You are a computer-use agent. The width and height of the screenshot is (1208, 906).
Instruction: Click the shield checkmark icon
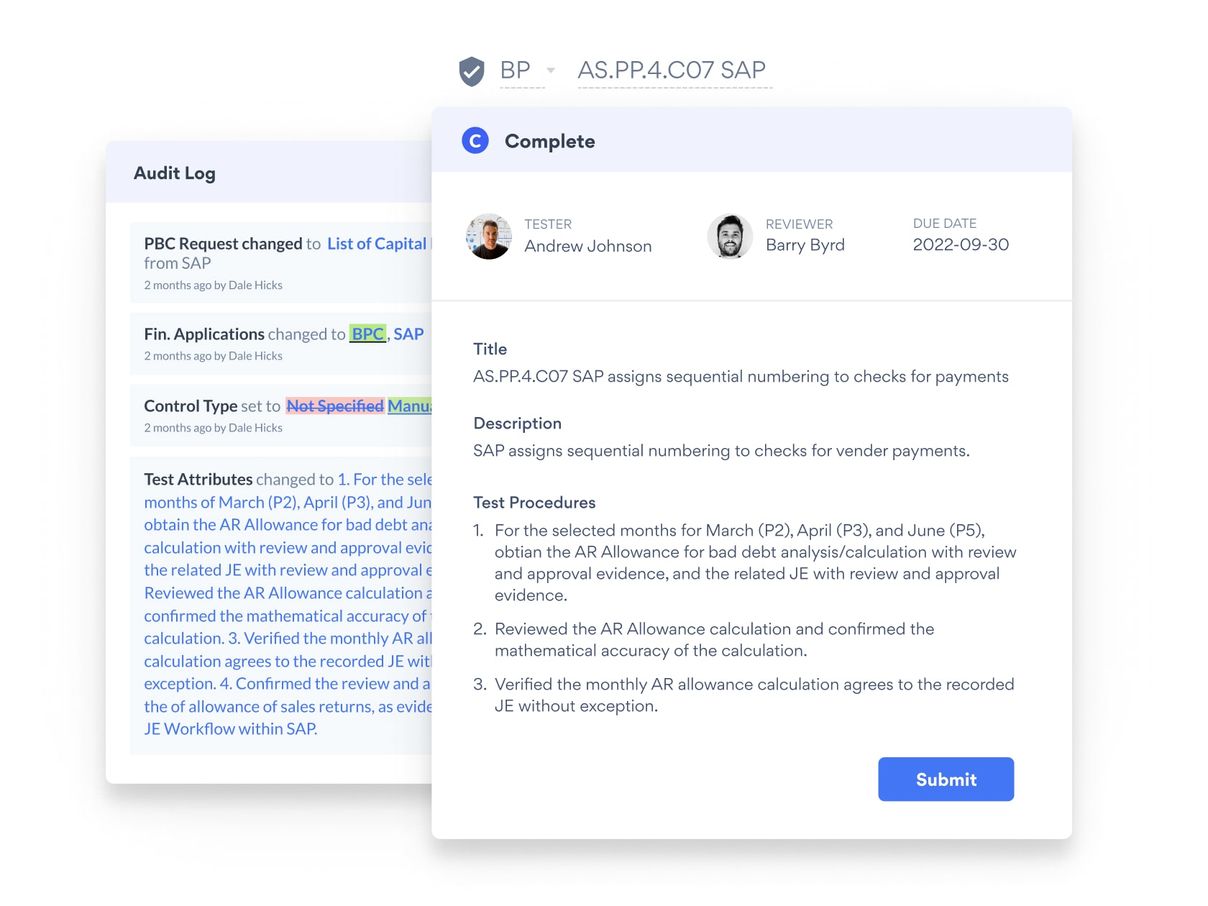pos(471,71)
